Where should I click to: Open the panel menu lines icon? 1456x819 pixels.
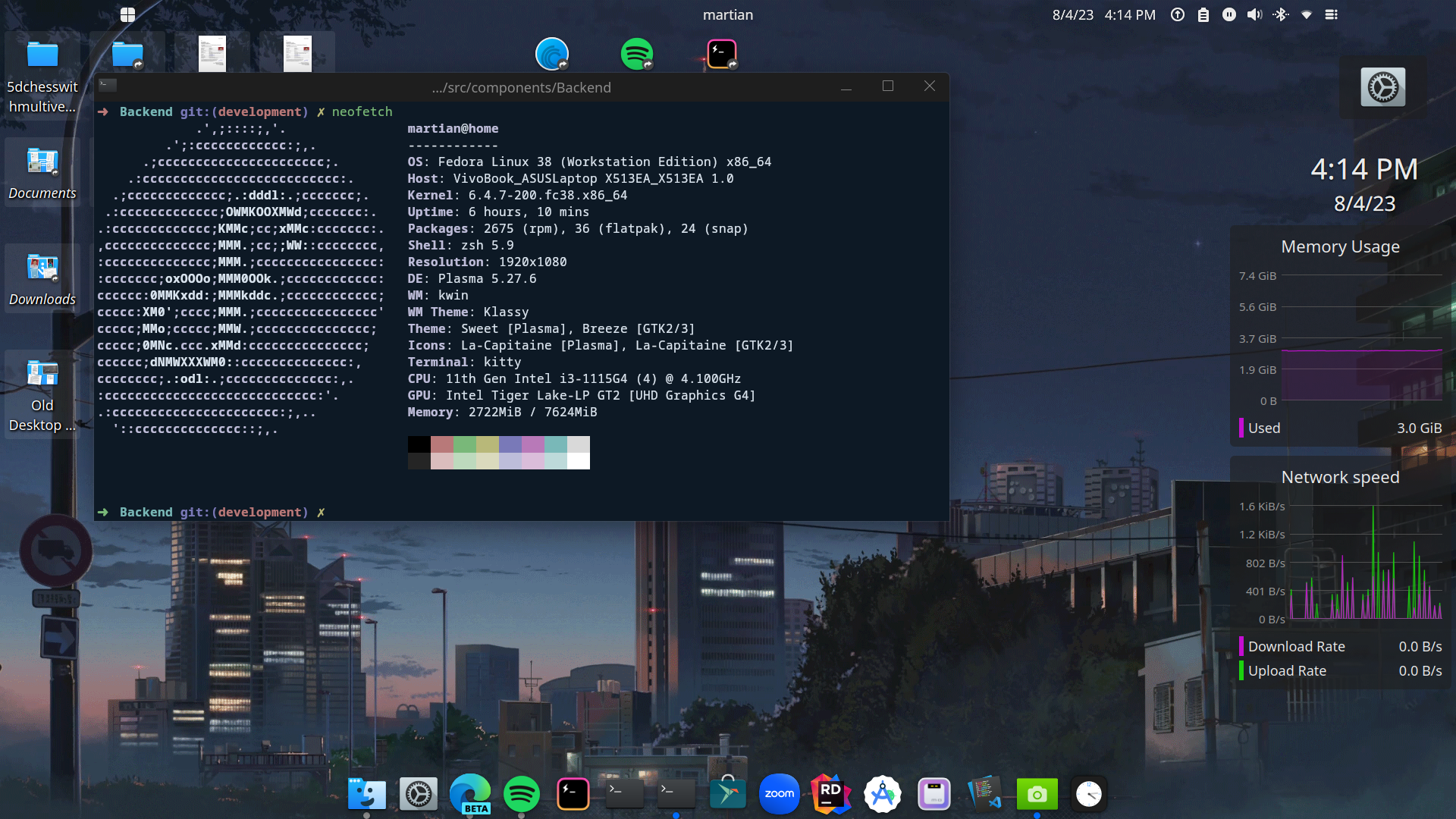pos(1331,14)
